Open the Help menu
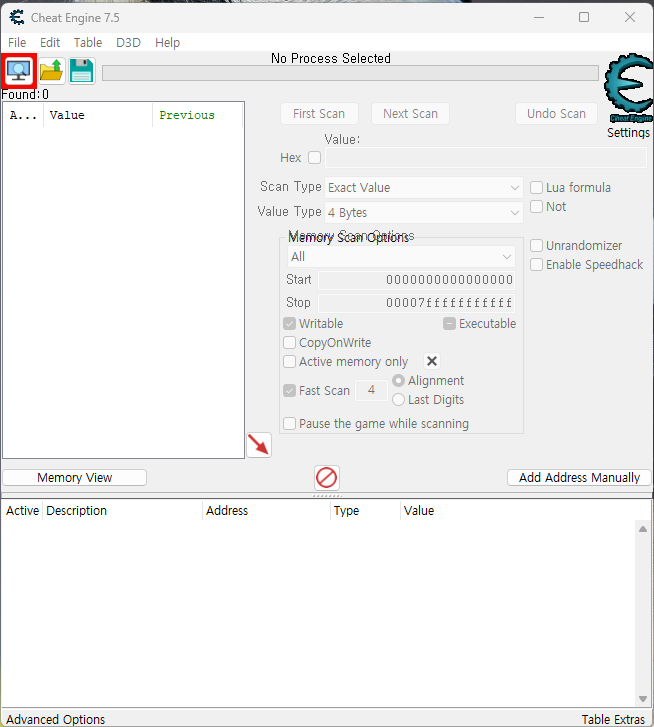The width and height of the screenshot is (654, 727). click(x=167, y=43)
